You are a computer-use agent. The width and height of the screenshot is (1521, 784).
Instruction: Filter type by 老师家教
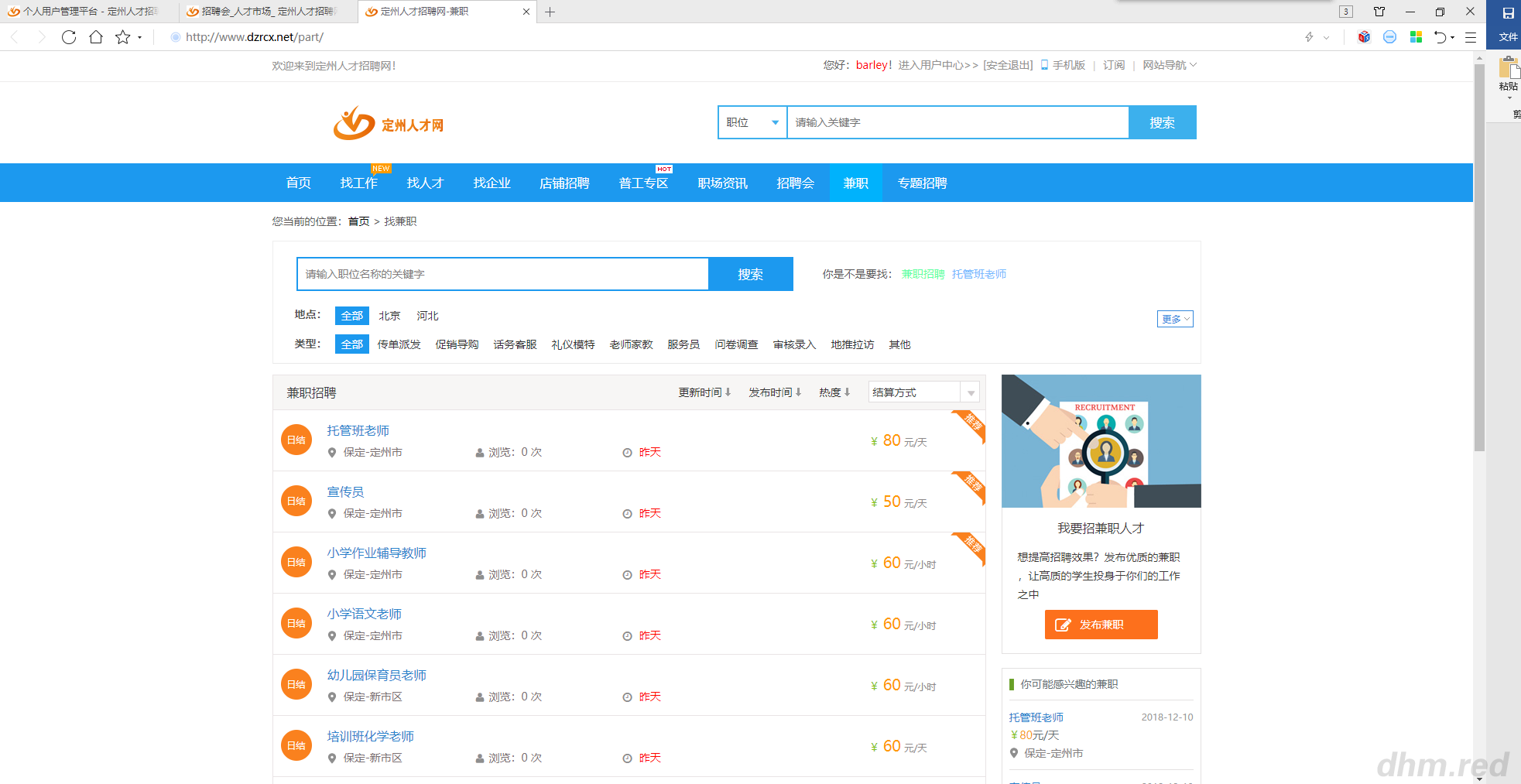pyautogui.click(x=632, y=344)
